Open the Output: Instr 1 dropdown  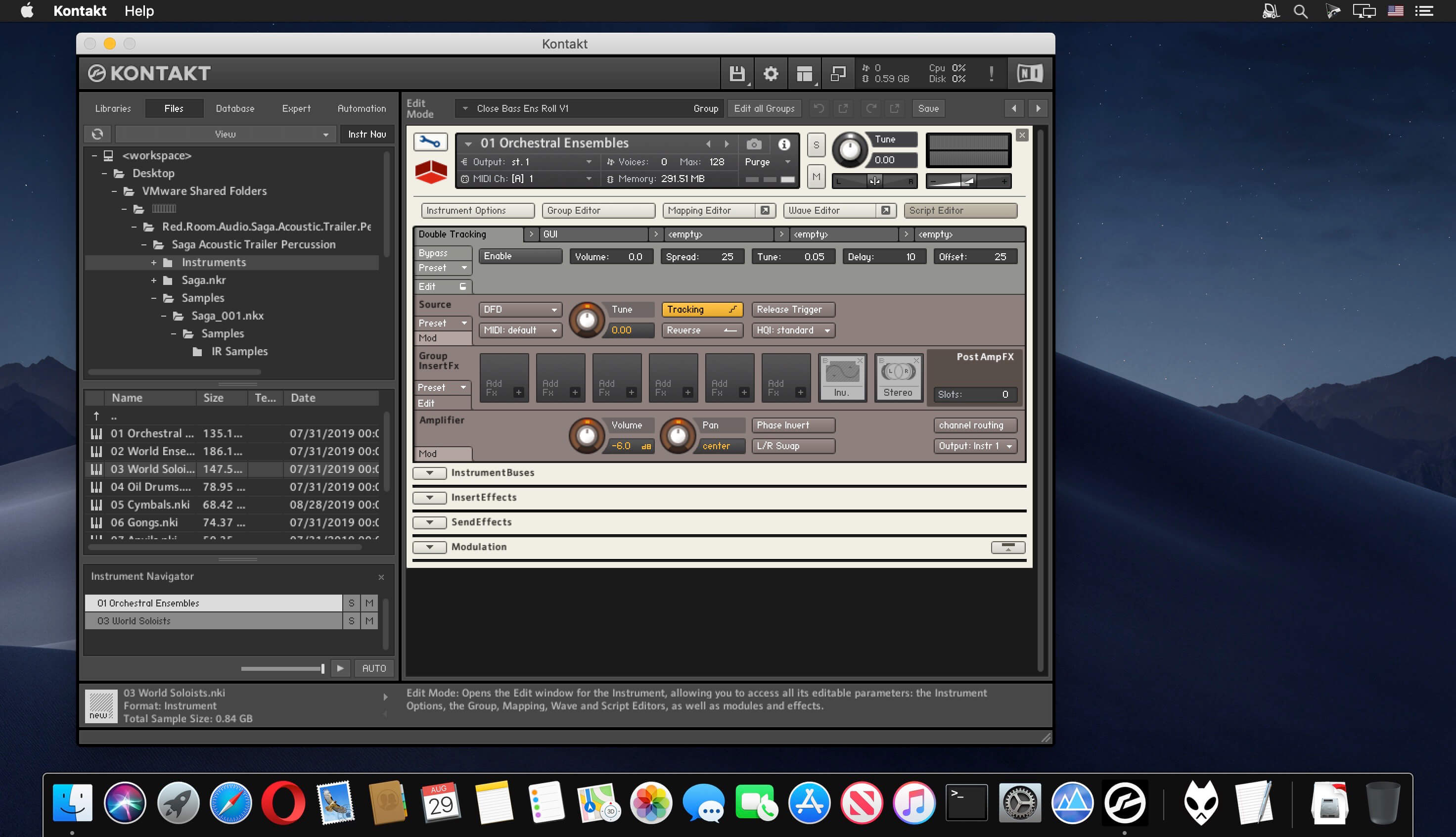tap(975, 446)
